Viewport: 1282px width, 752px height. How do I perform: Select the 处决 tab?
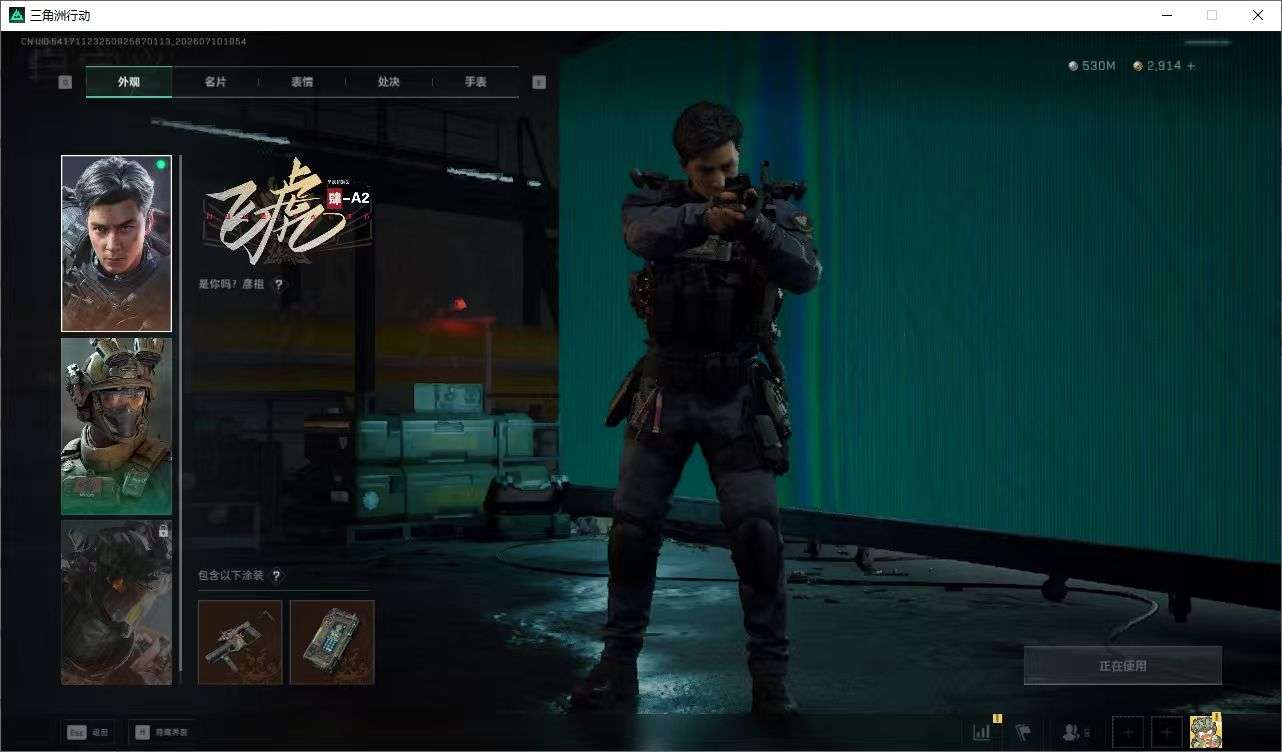pos(389,82)
